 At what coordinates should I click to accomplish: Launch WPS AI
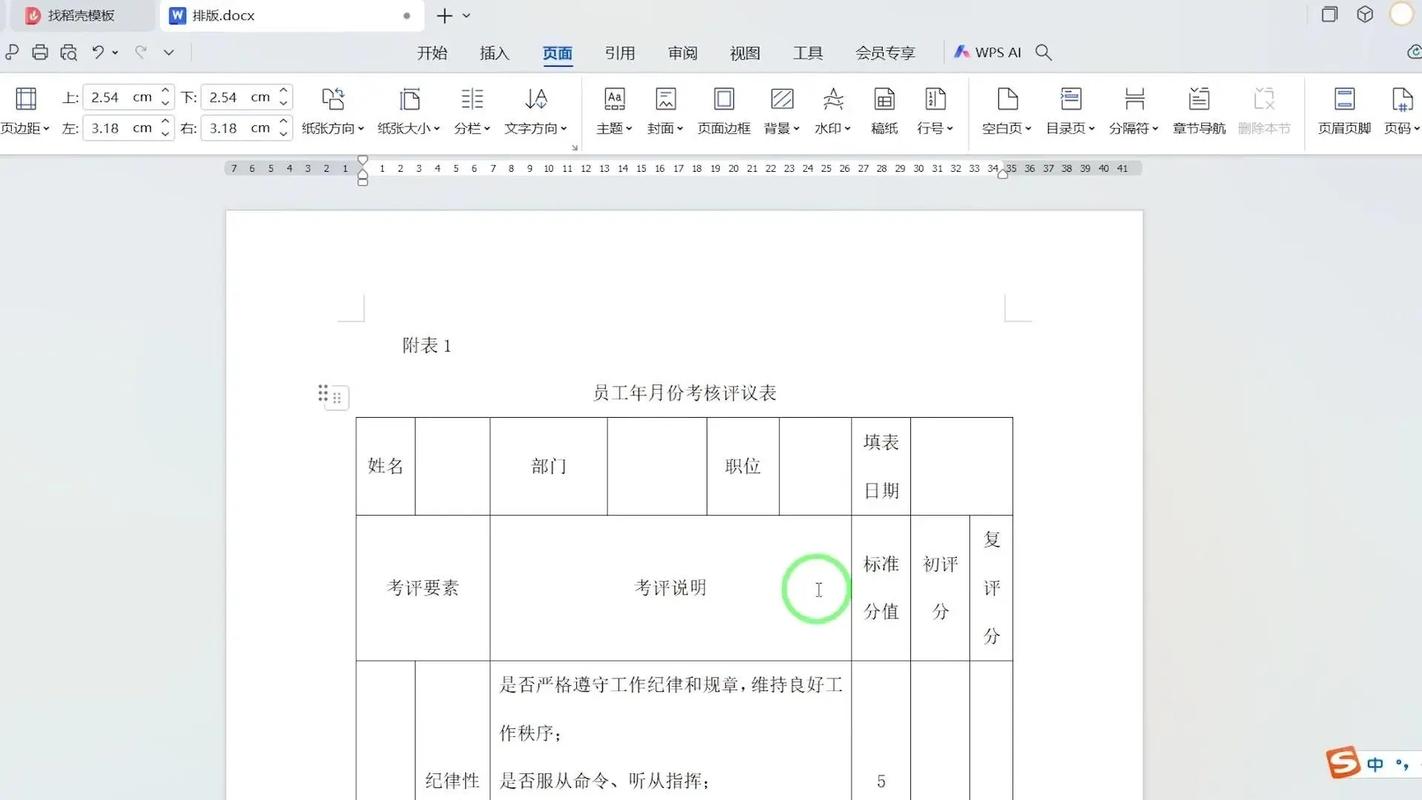pos(987,52)
